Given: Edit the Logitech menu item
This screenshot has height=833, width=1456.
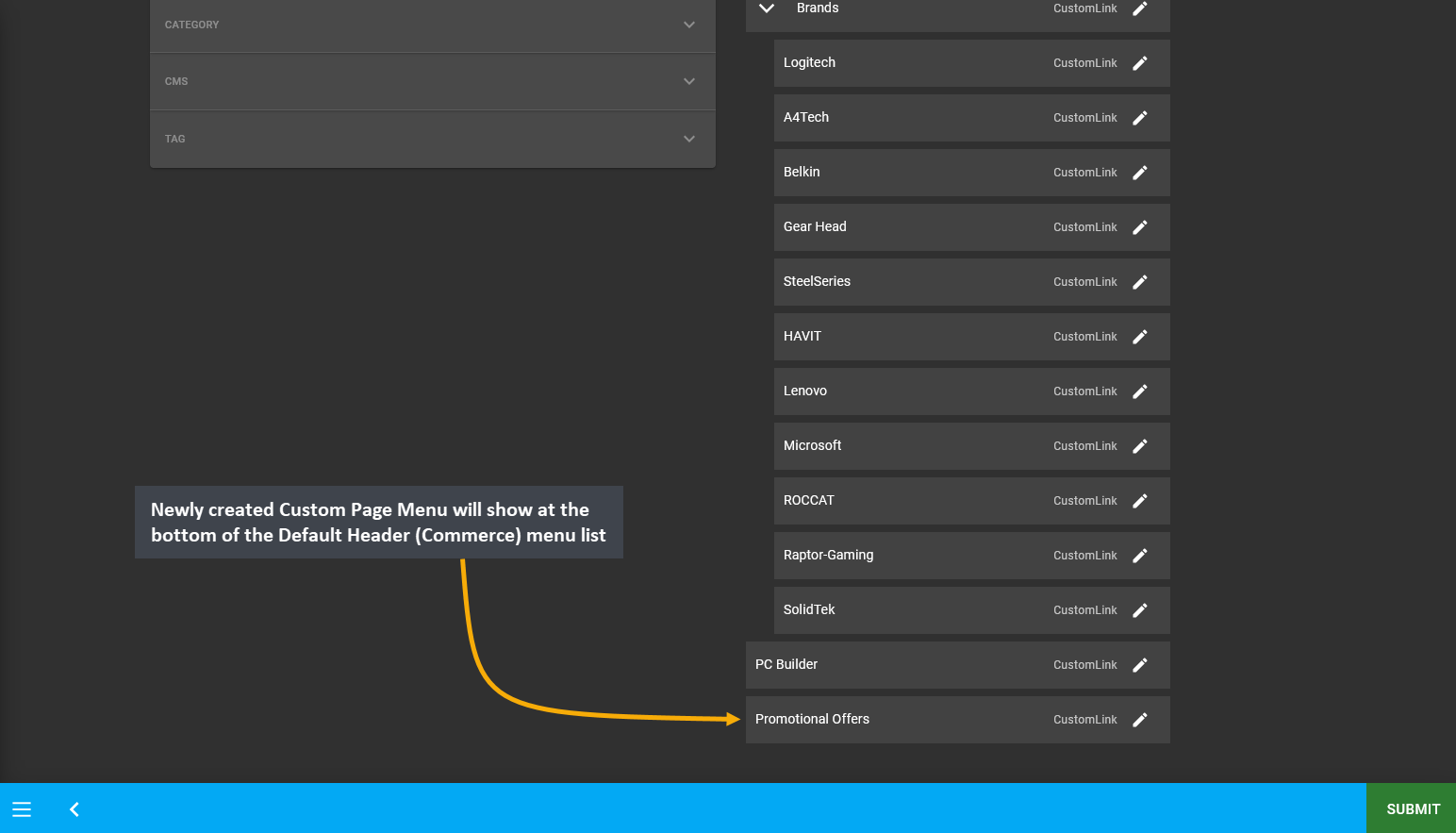Looking at the screenshot, I should tap(1139, 63).
